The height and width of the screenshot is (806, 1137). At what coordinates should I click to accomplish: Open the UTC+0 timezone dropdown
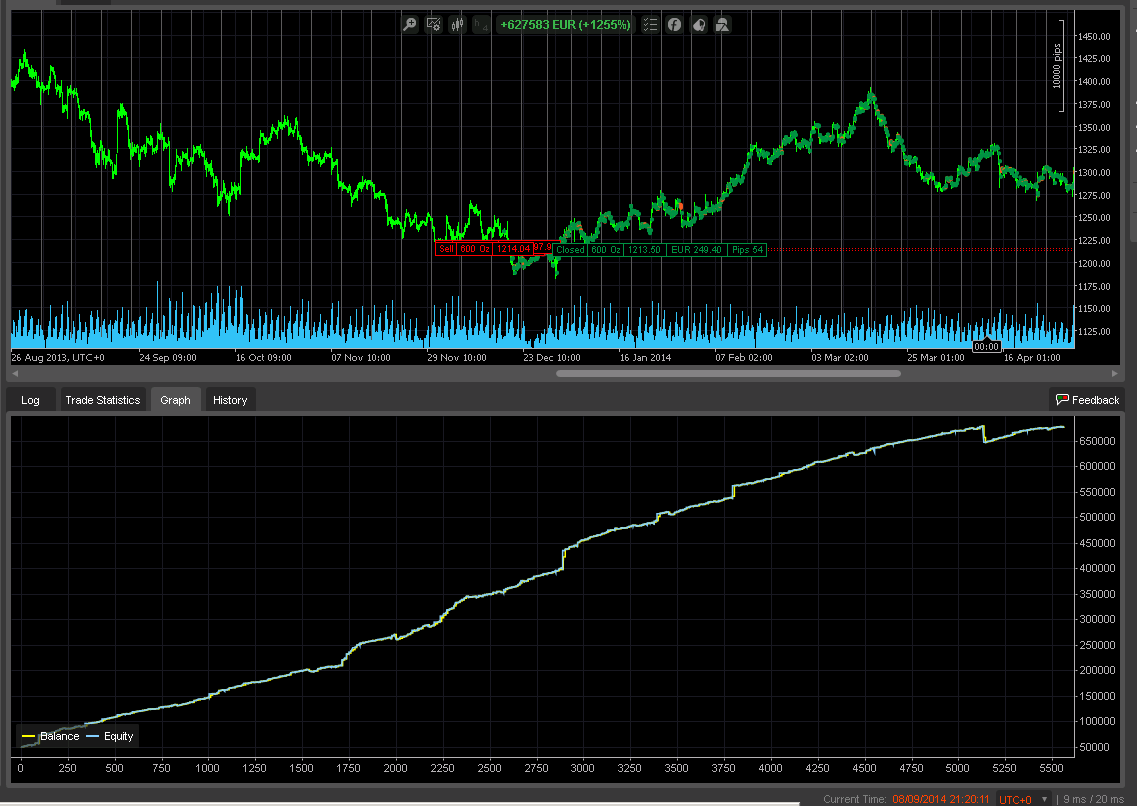click(x=1025, y=799)
